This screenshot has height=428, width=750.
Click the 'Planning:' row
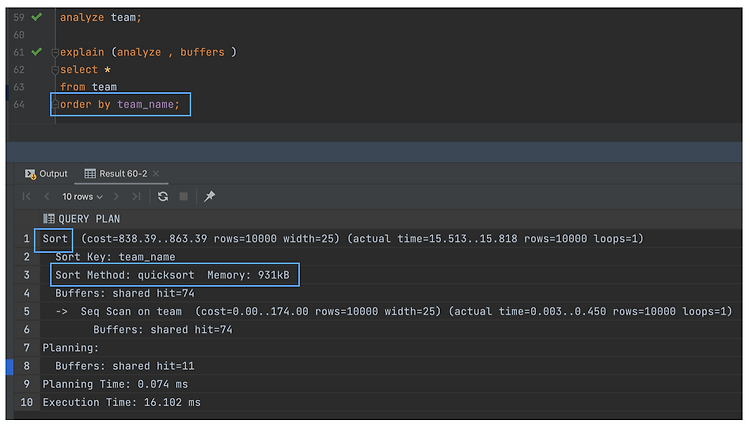[x=70, y=348]
